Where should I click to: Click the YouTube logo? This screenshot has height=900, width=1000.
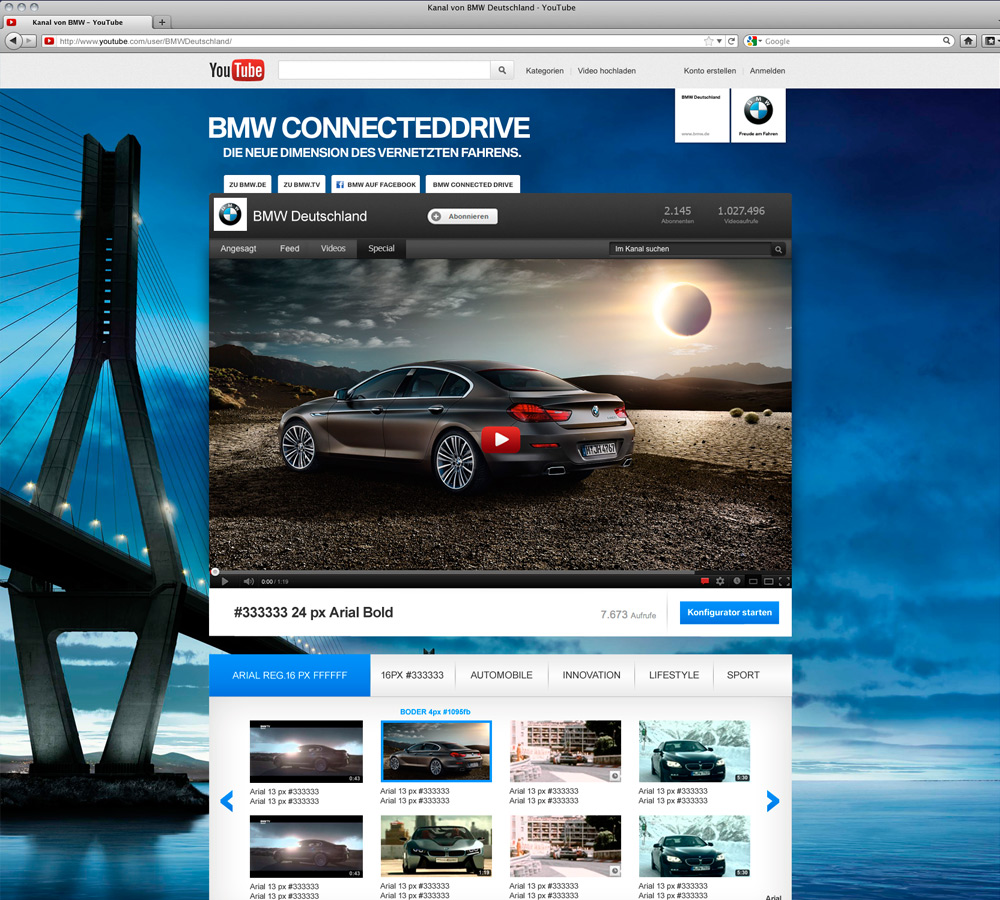(x=236, y=70)
